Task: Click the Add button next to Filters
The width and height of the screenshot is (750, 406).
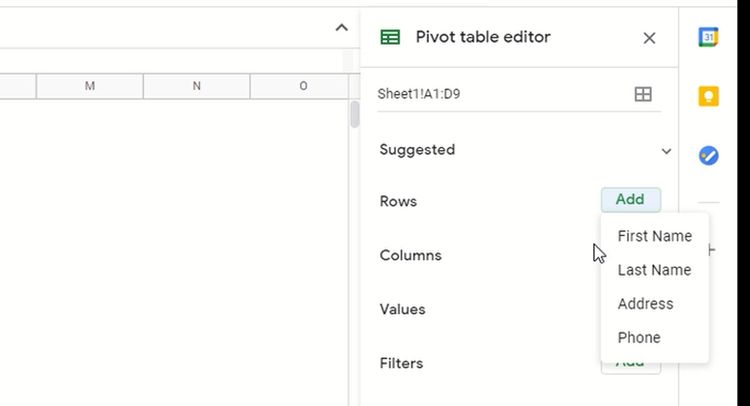Action: click(630, 365)
